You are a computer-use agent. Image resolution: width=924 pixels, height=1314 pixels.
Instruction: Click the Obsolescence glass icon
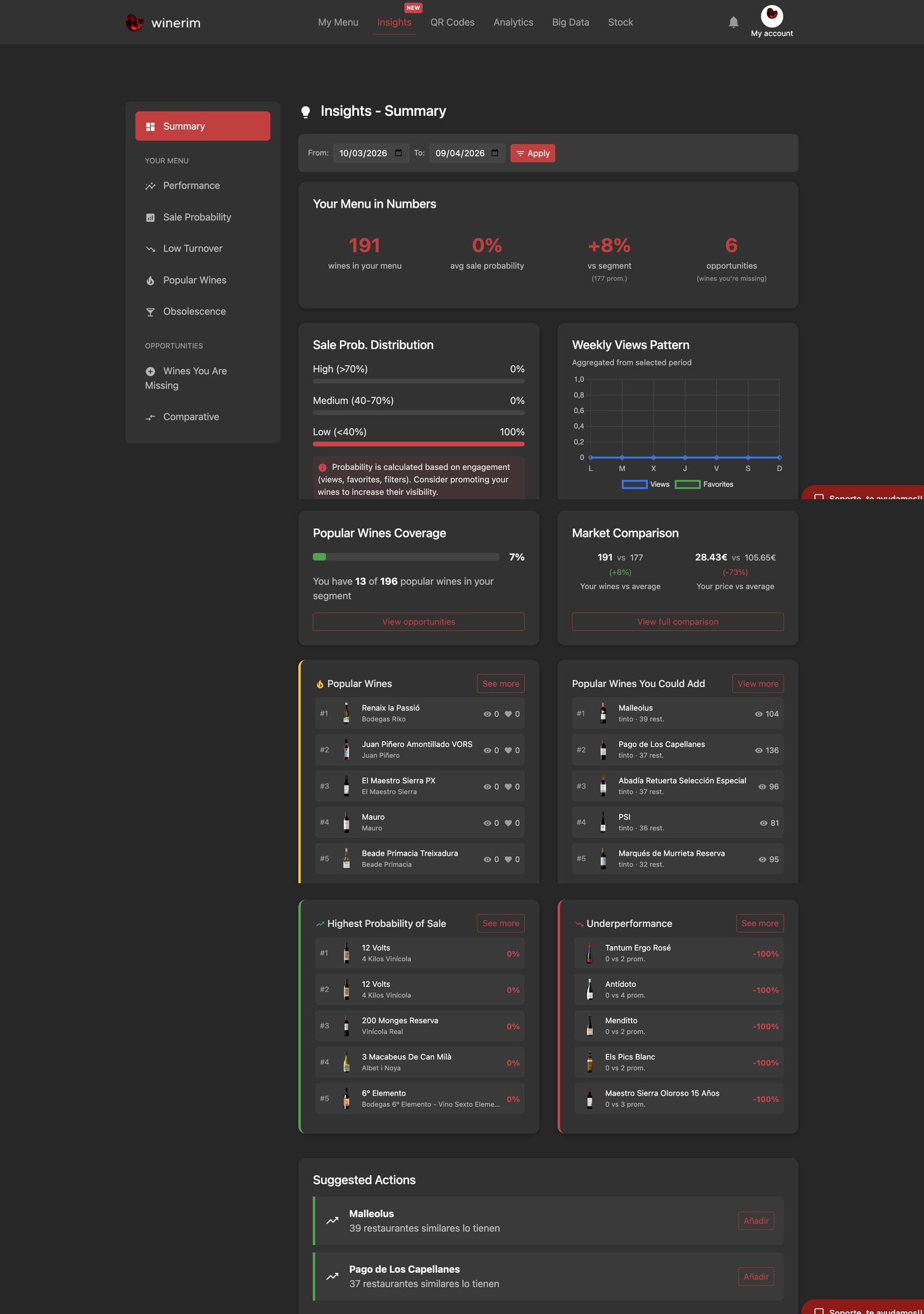(x=150, y=312)
